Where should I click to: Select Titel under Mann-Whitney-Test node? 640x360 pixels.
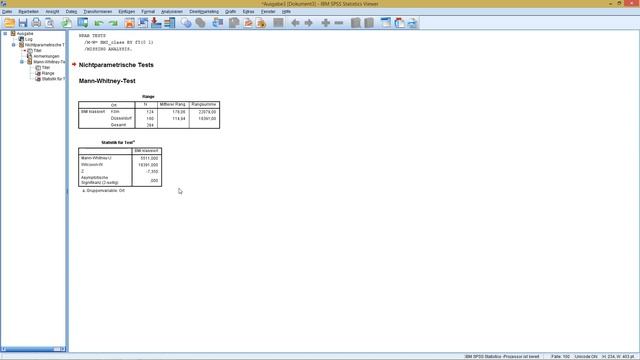tap(46, 68)
